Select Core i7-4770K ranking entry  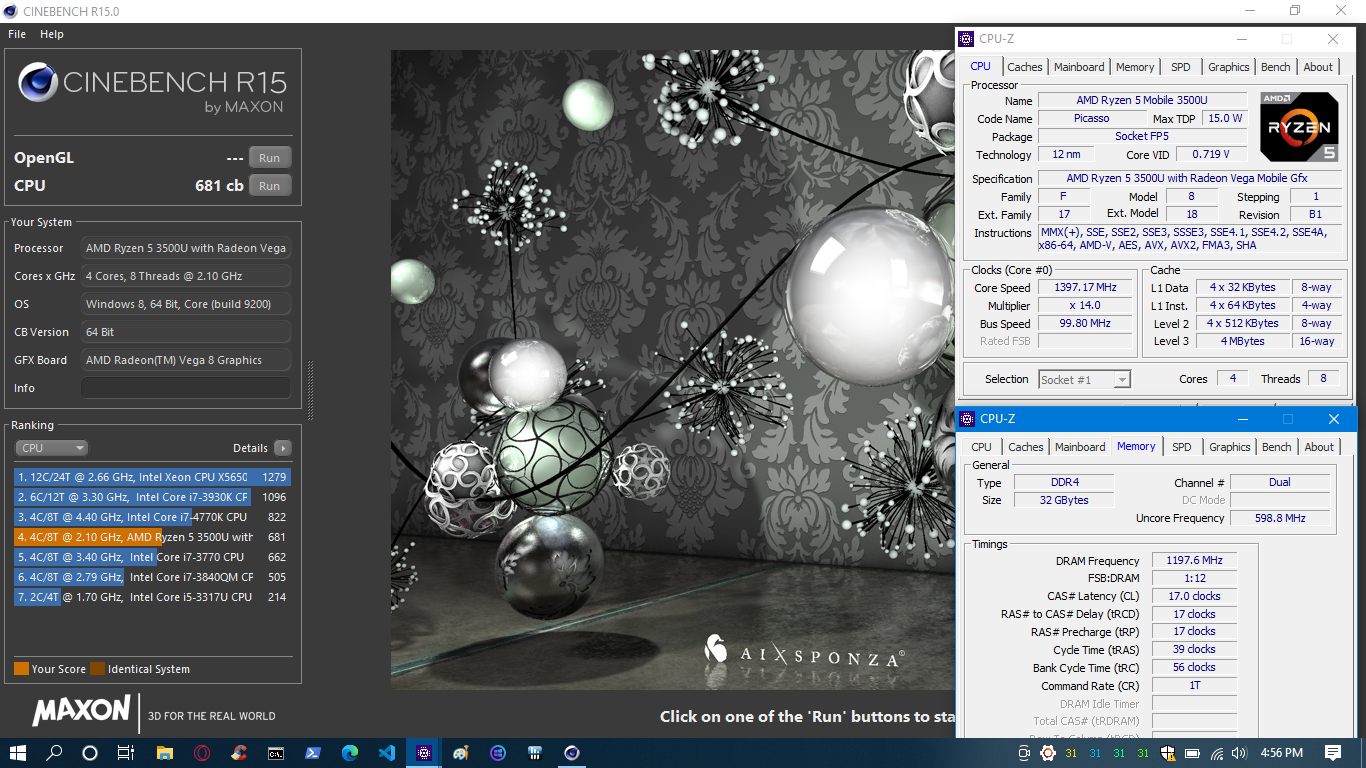point(152,517)
